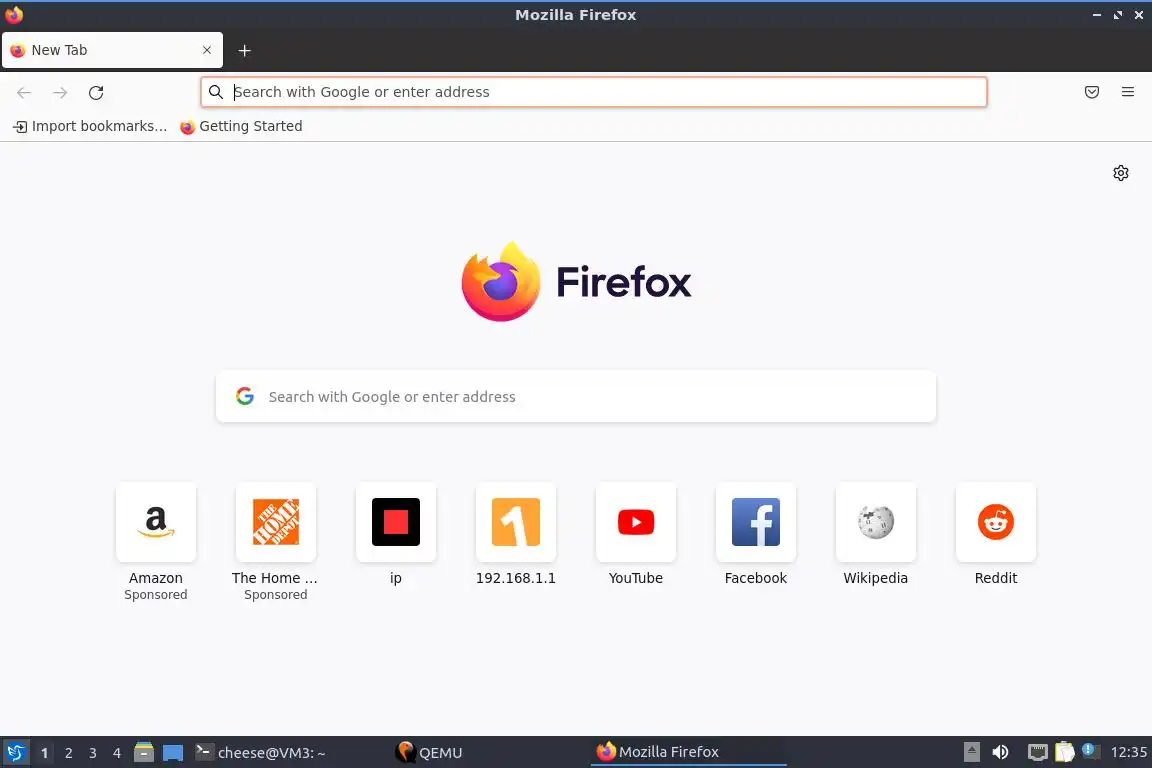Switch to workspace 4
This screenshot has width=1152, height=768.
(117, 753)
